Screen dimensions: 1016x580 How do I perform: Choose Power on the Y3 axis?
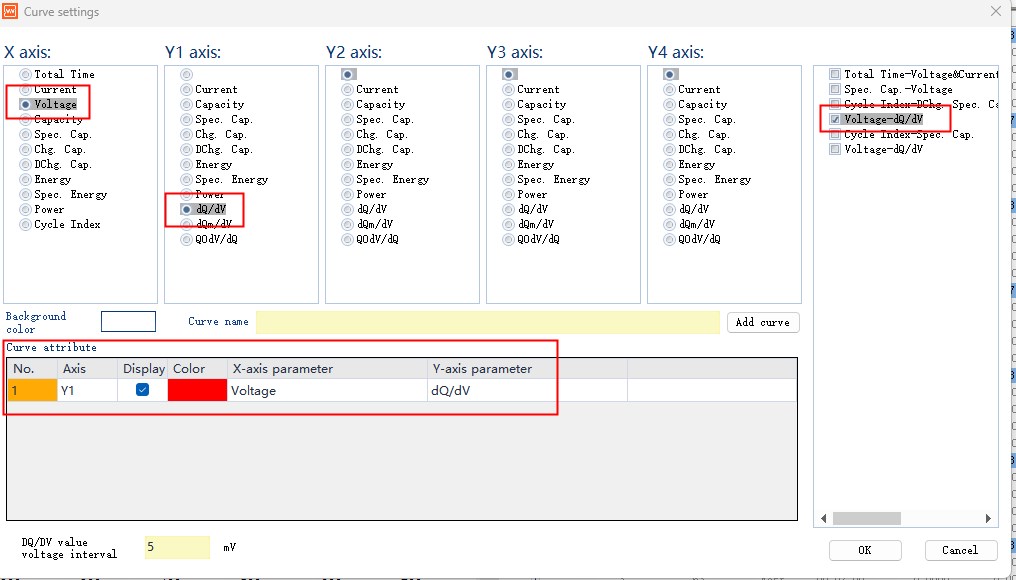[x=509, y=194]
